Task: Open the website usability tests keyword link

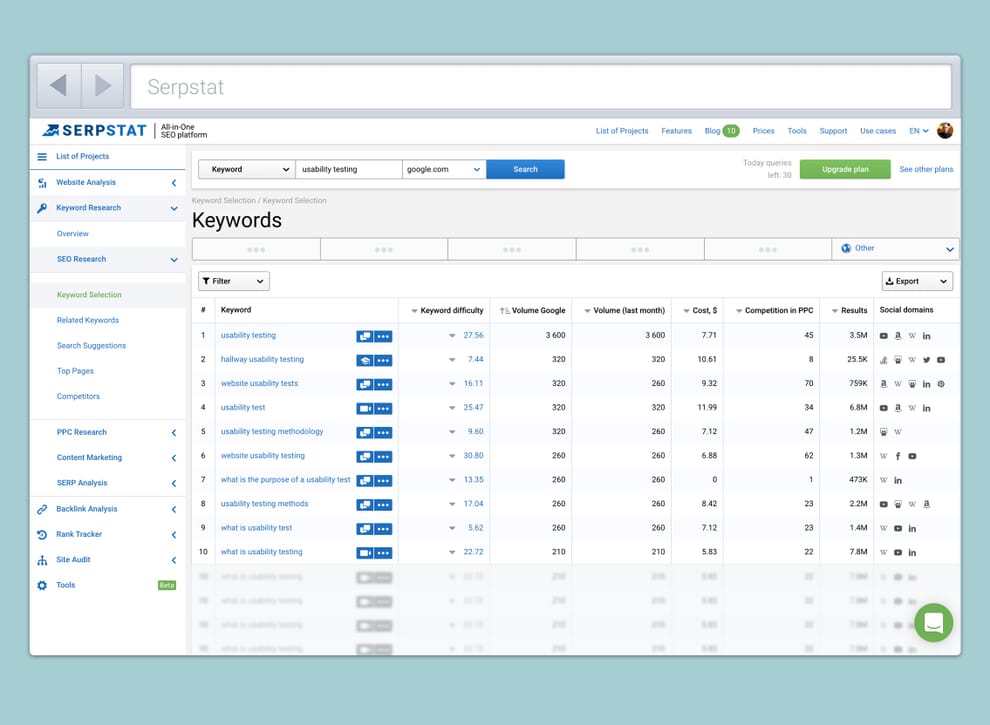Action: coord(259,384)
